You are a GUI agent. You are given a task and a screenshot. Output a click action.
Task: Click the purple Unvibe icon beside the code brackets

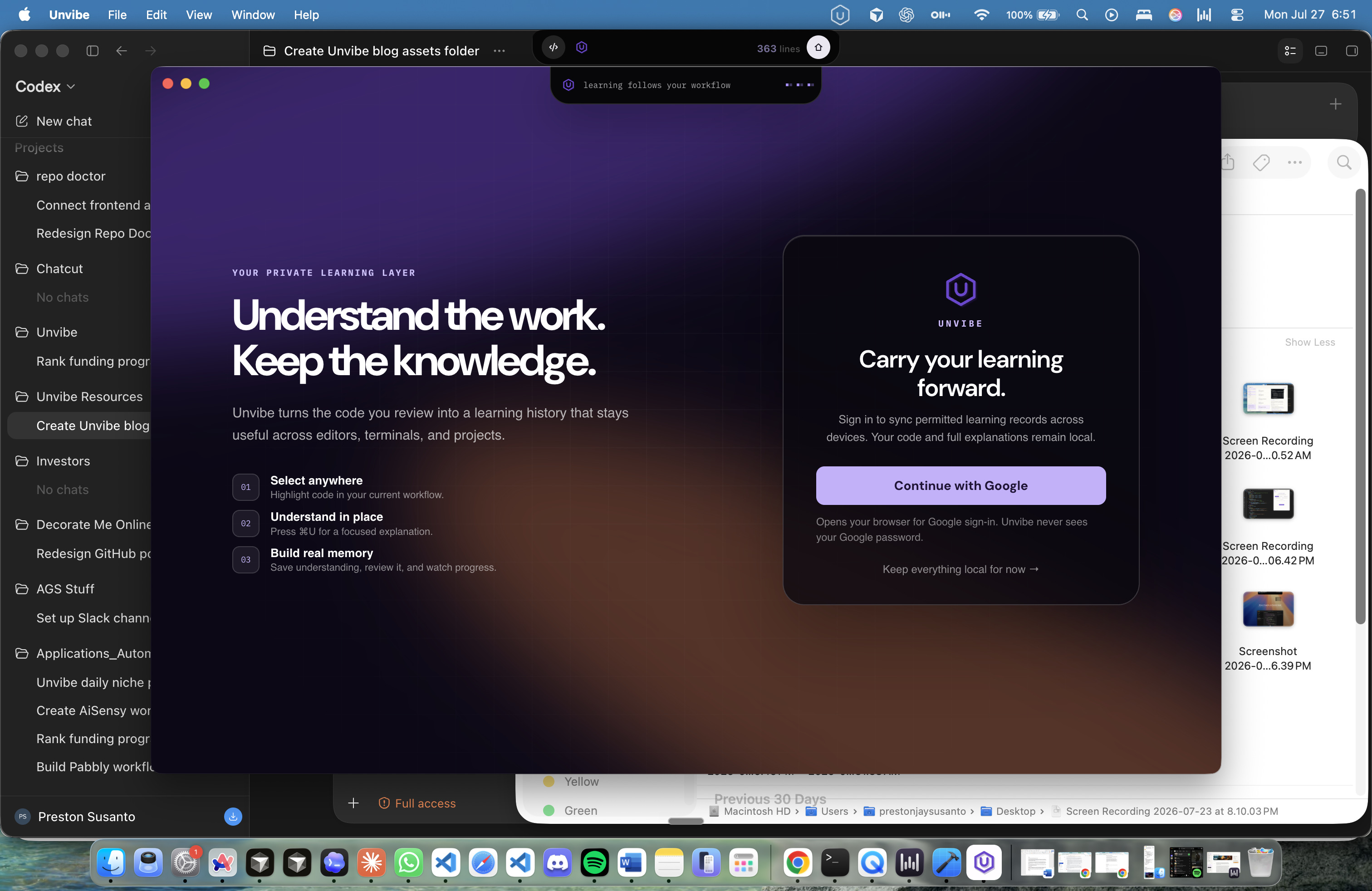[582, 47]
